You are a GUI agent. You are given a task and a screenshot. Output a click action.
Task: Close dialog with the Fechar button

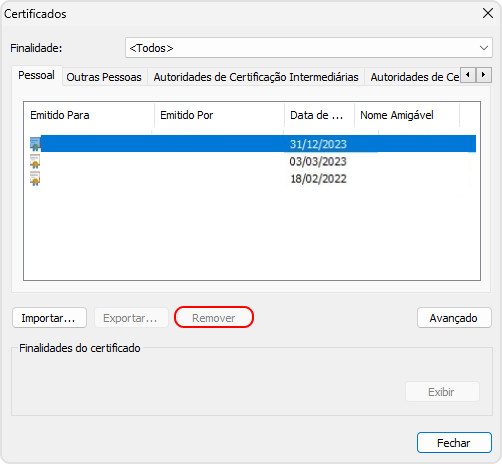pyautogui.click(x=454, y=443)
